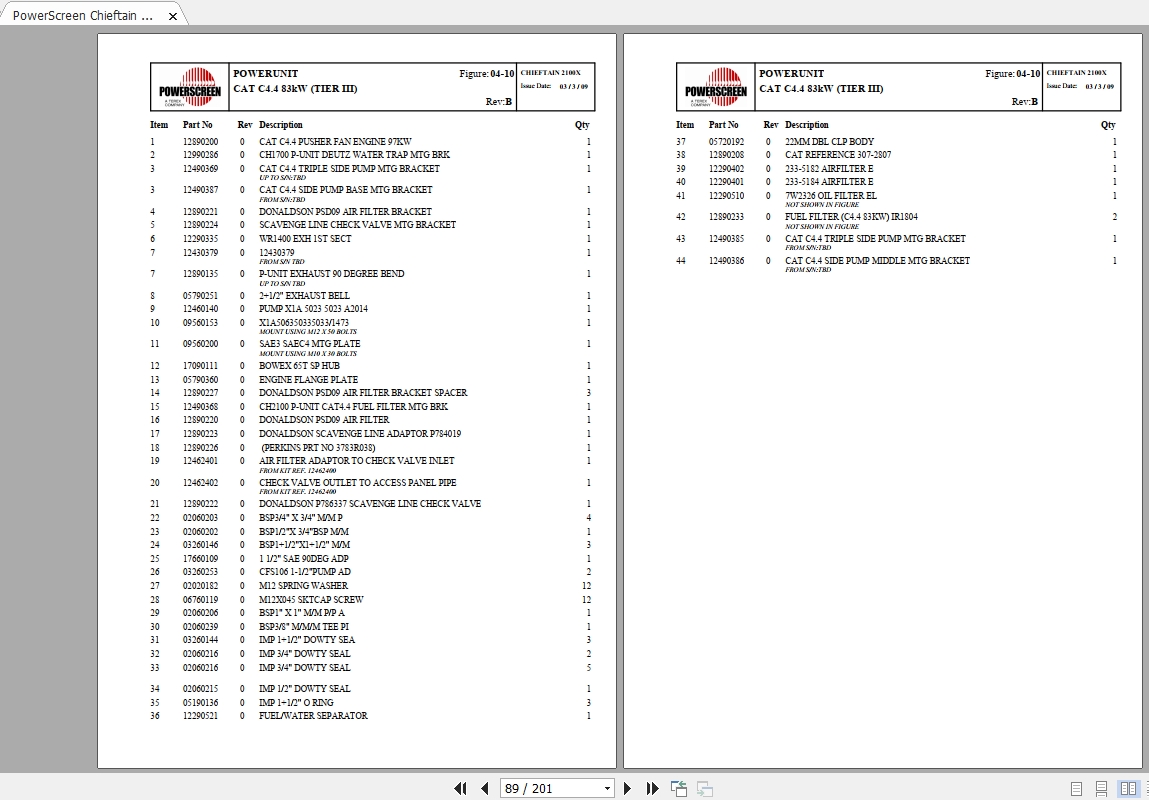Navigate forward in page history
1149x800 pixels.
coord(704,789)
